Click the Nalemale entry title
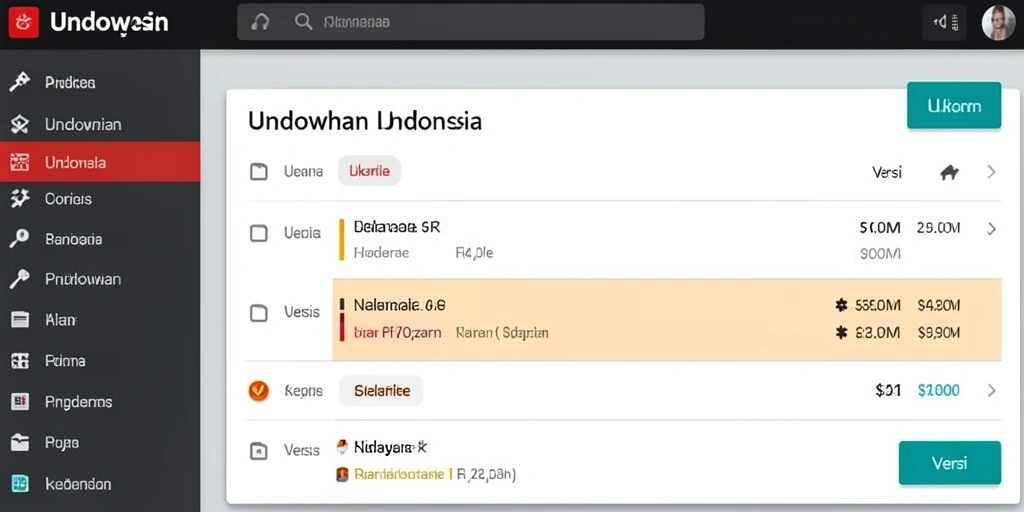 [400, 304]
